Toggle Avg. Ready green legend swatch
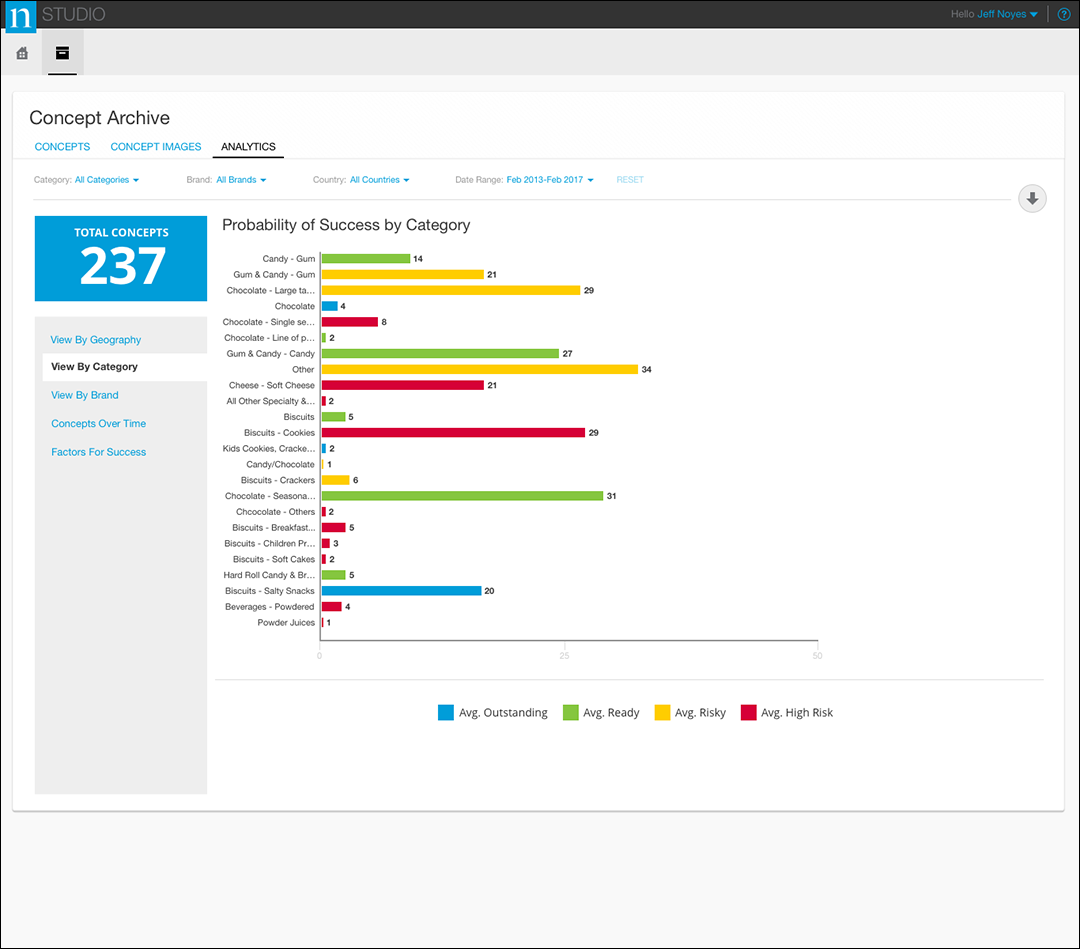Viewport: 1080px width, 949px height. tap(570, 713)
